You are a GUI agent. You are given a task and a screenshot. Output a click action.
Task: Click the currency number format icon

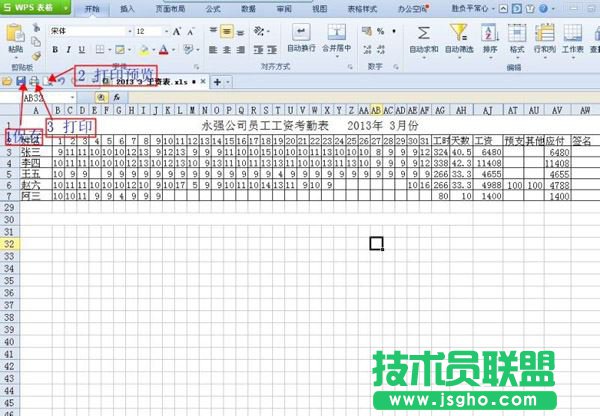click(x=367, y=31)
